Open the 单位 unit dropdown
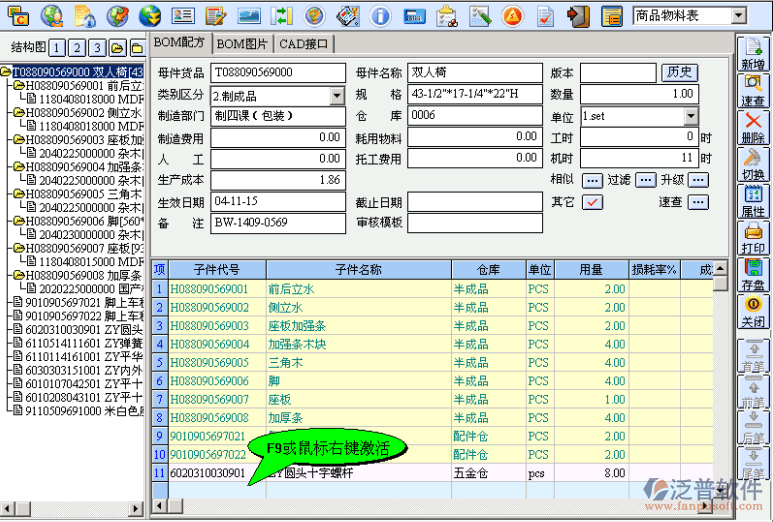 (x=690, y=116)
